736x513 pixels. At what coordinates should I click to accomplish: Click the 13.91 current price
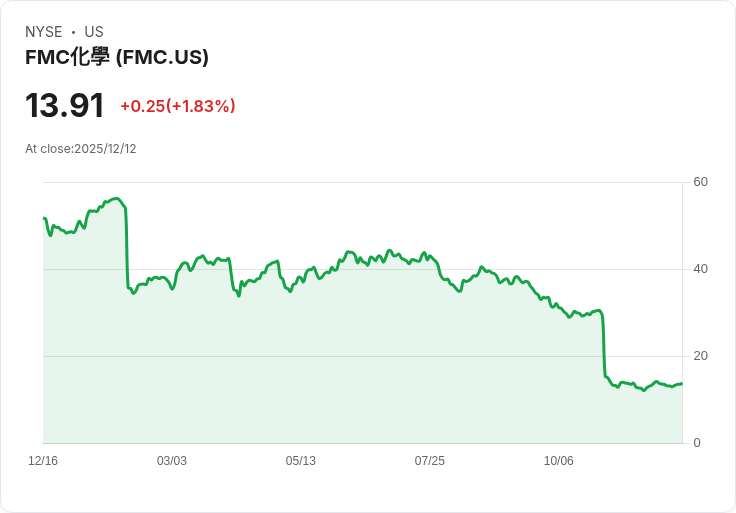coord(65,106)
